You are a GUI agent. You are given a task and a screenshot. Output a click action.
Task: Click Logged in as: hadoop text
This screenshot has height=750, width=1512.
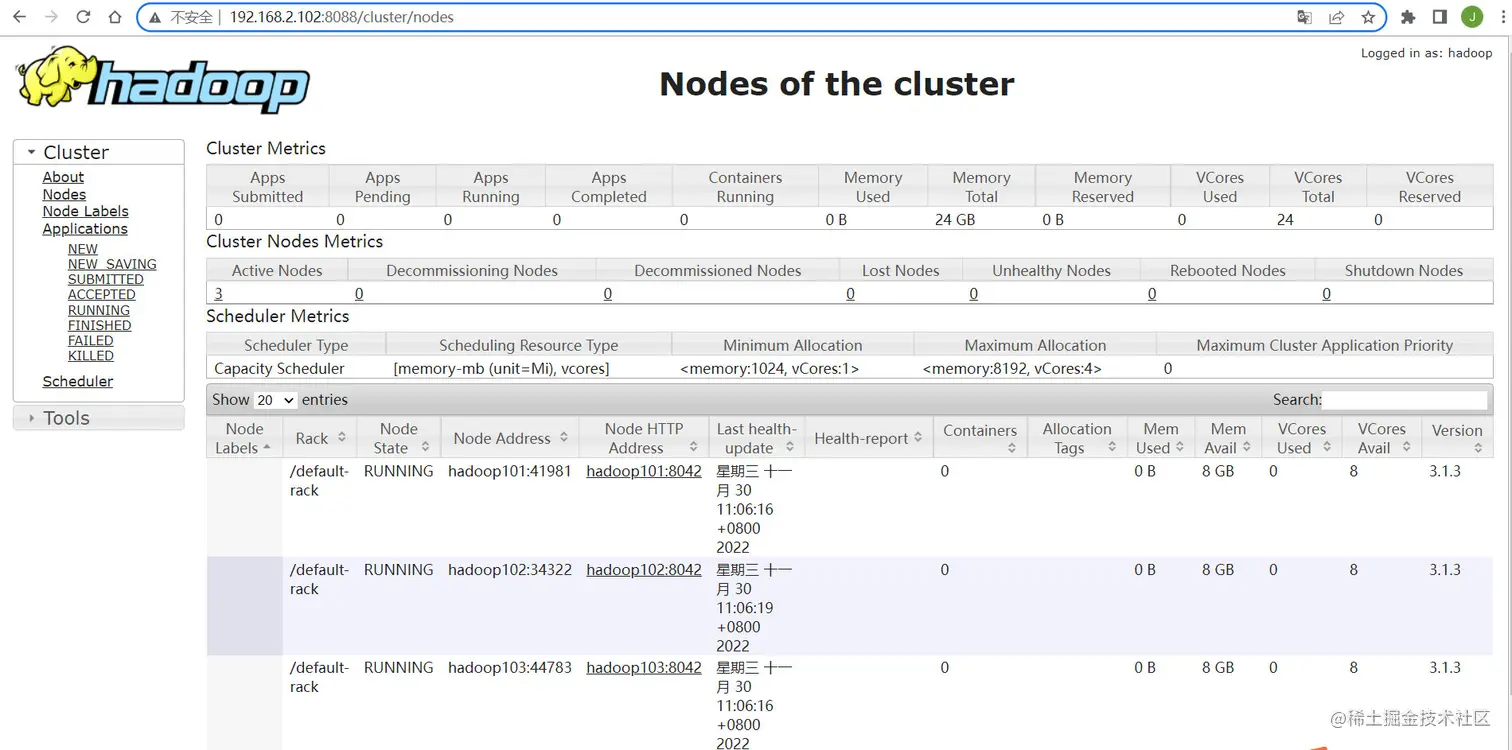click(1427, 53)
